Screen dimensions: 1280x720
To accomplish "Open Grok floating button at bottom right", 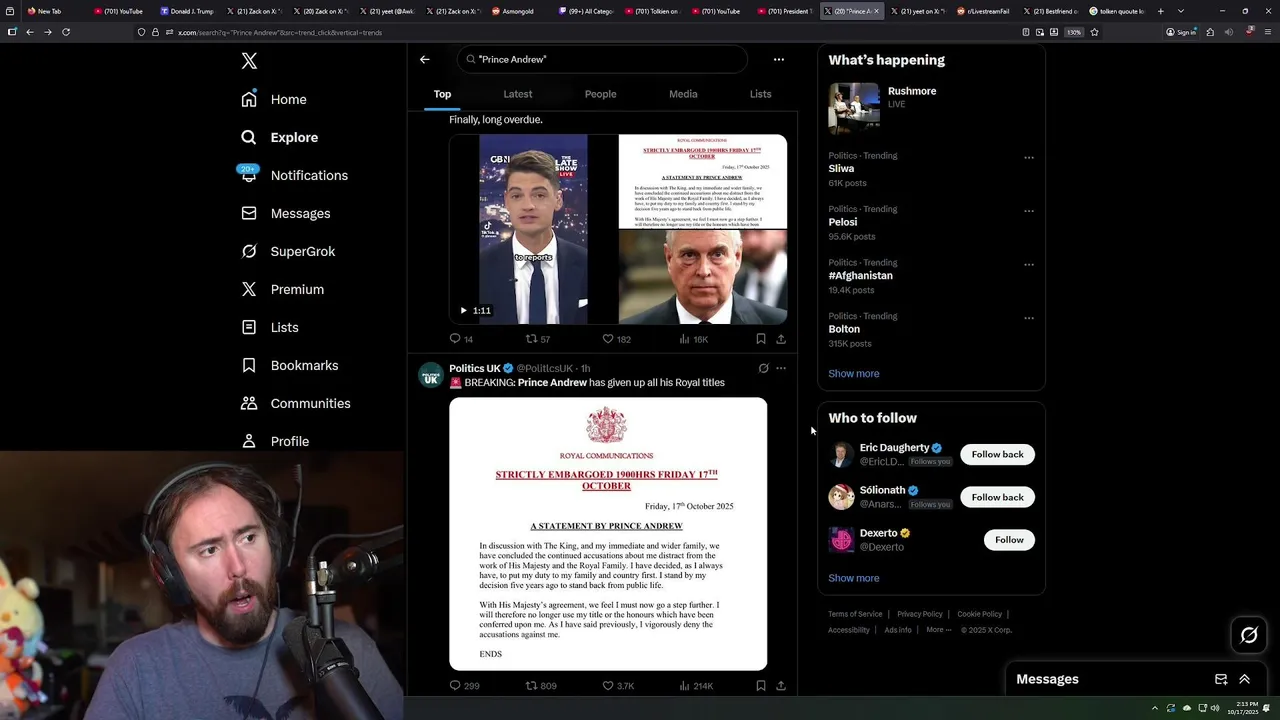I will pyautogui.click(x=1249, y=635).
